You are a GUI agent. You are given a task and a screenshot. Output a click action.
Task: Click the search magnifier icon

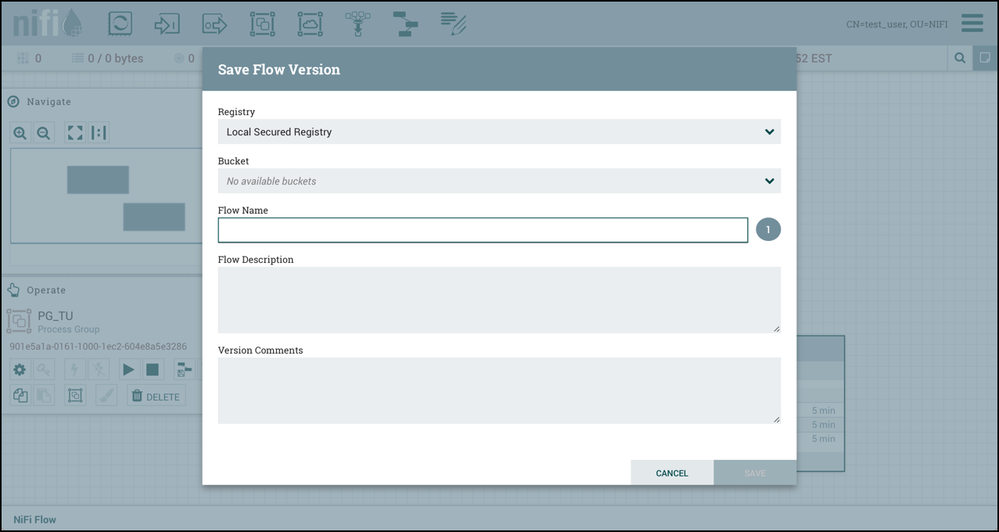point(959,58)
